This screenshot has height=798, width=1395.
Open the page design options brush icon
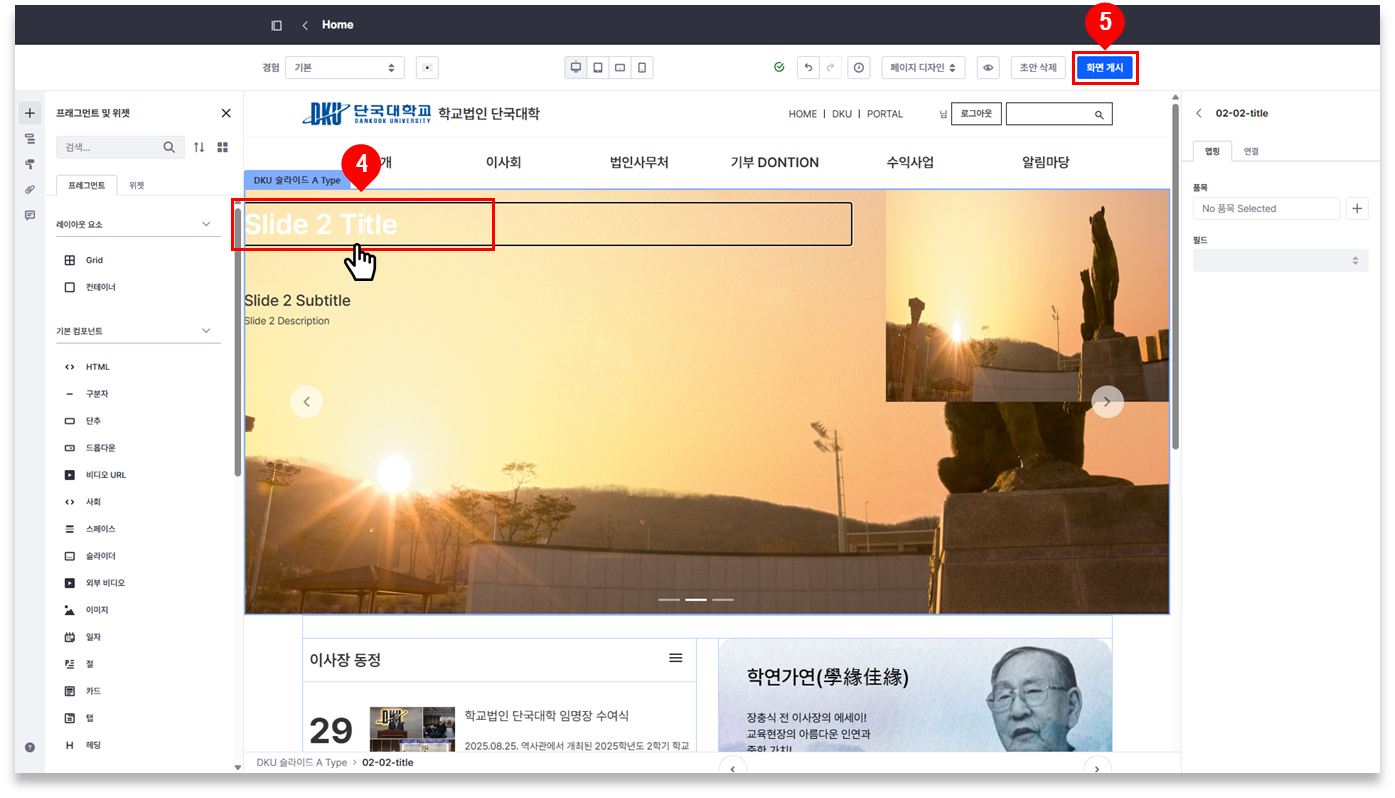pos(30,164)
